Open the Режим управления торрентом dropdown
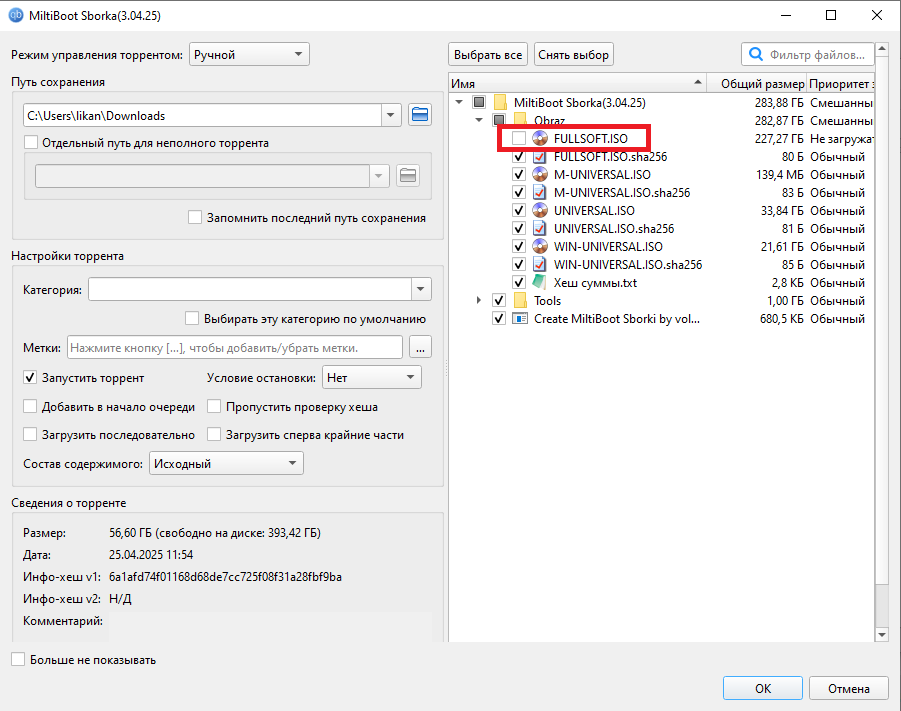 point(249,54)
